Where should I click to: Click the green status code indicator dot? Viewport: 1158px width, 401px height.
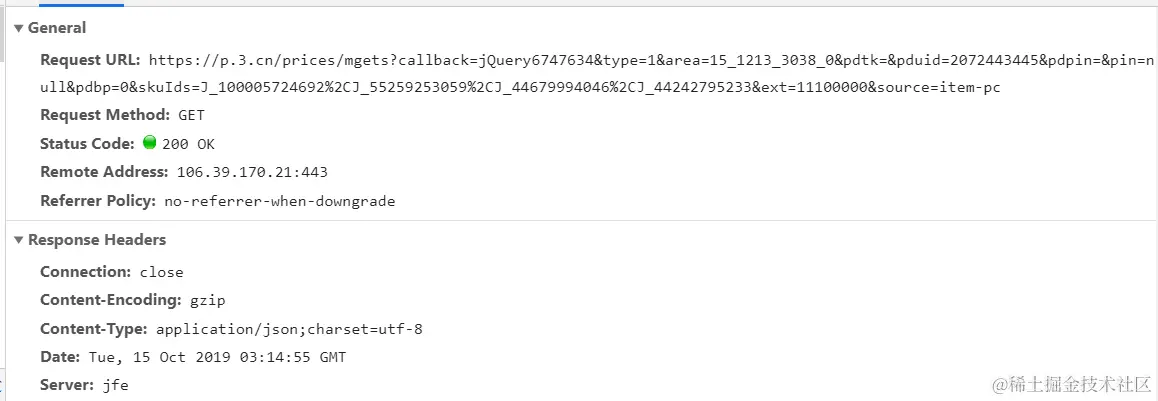150,143
